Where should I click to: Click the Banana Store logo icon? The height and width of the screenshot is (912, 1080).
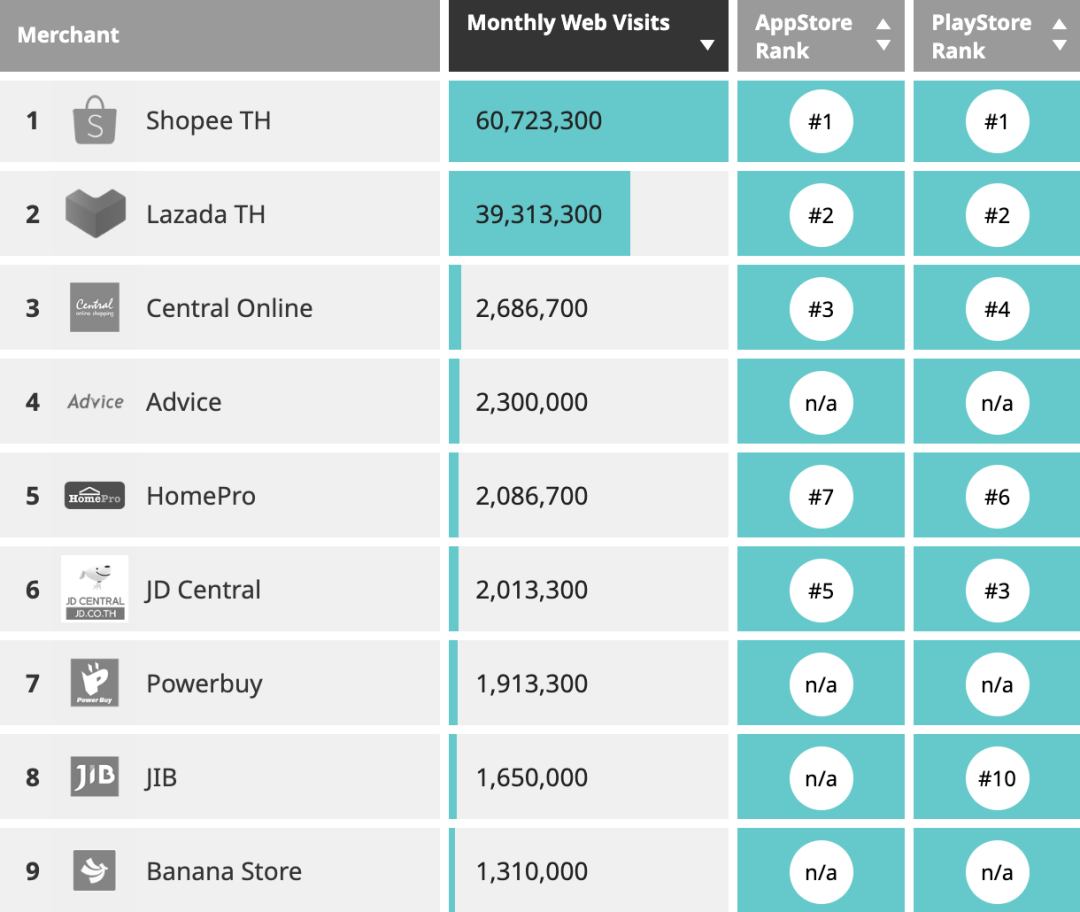[95, 871]
